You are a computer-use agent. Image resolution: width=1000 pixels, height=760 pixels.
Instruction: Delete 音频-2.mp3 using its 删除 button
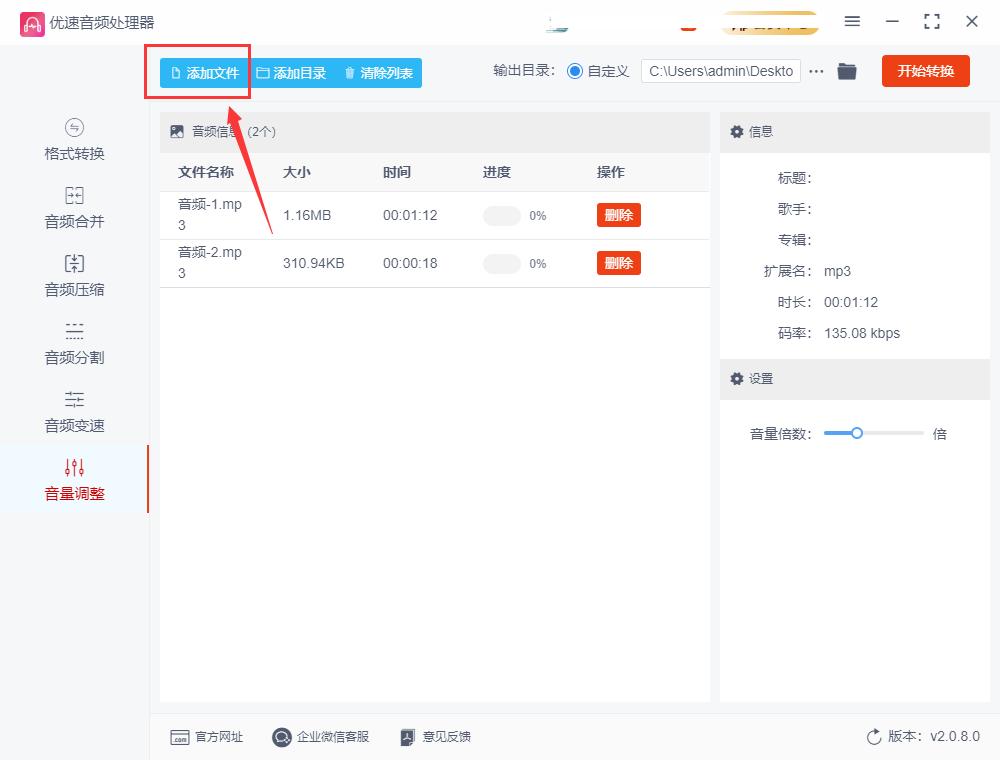pyautogui.click(x=618, y=262)
